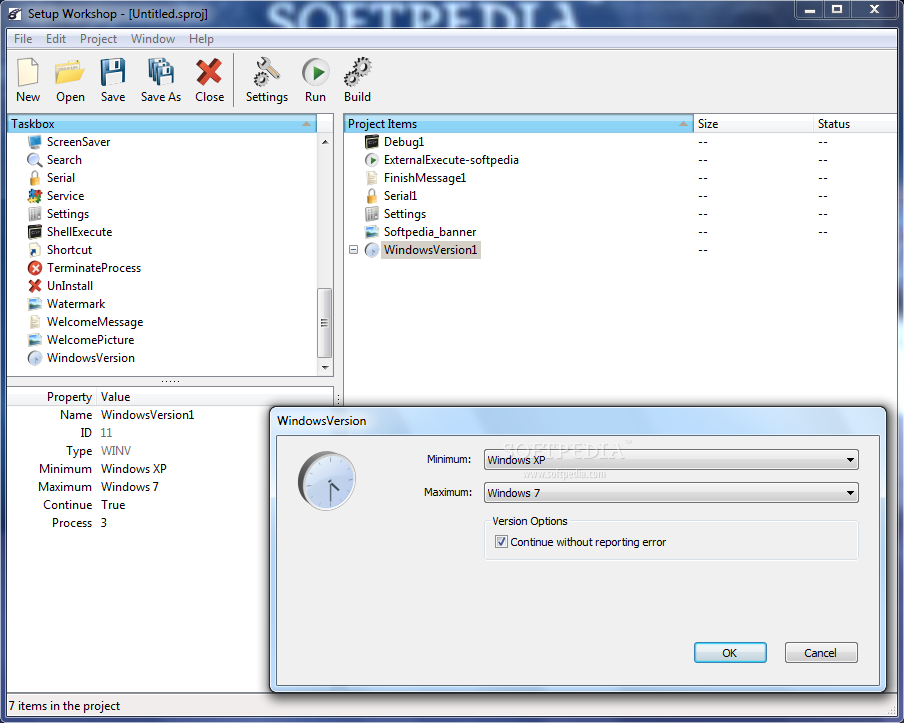
Task: Select the WindowsVersion1 project item
Action: [430, 250]
